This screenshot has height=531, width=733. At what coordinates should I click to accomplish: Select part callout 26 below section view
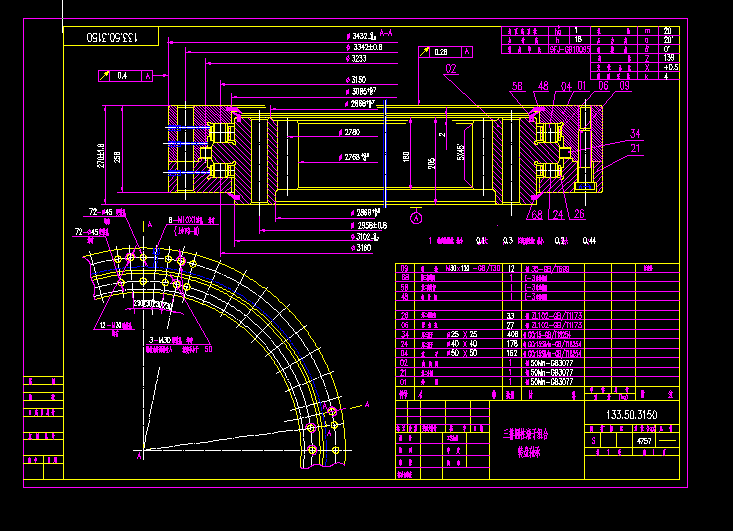(579, 214)
